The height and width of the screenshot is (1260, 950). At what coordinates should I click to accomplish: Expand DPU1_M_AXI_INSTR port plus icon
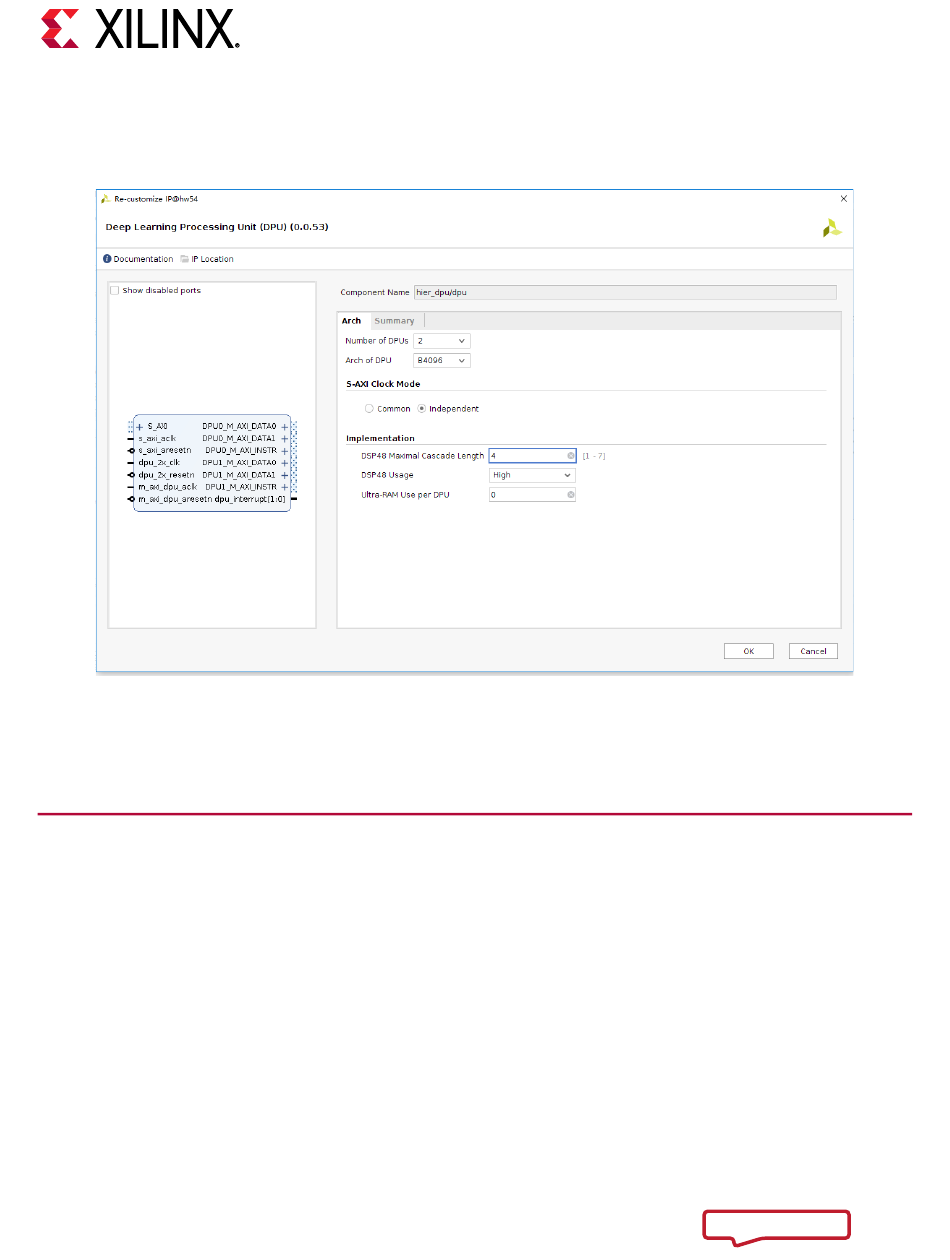285,487
